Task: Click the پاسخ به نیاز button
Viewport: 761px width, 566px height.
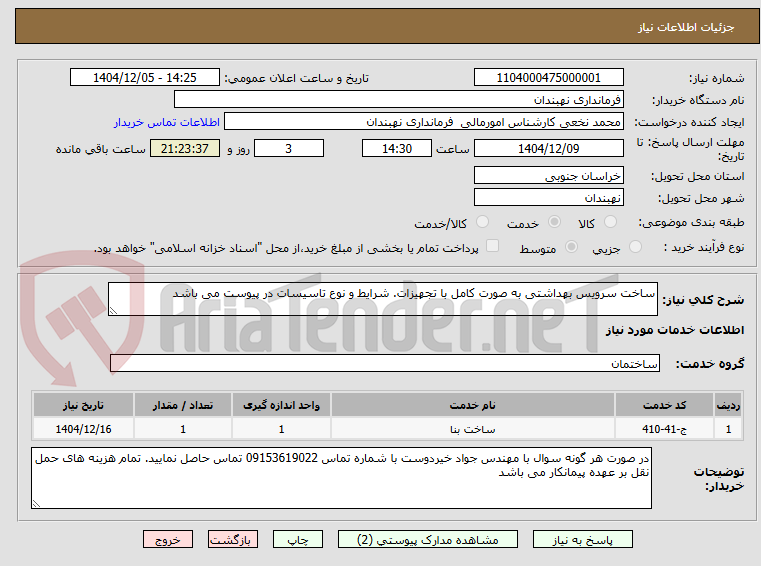Action: tap(582, 539)
